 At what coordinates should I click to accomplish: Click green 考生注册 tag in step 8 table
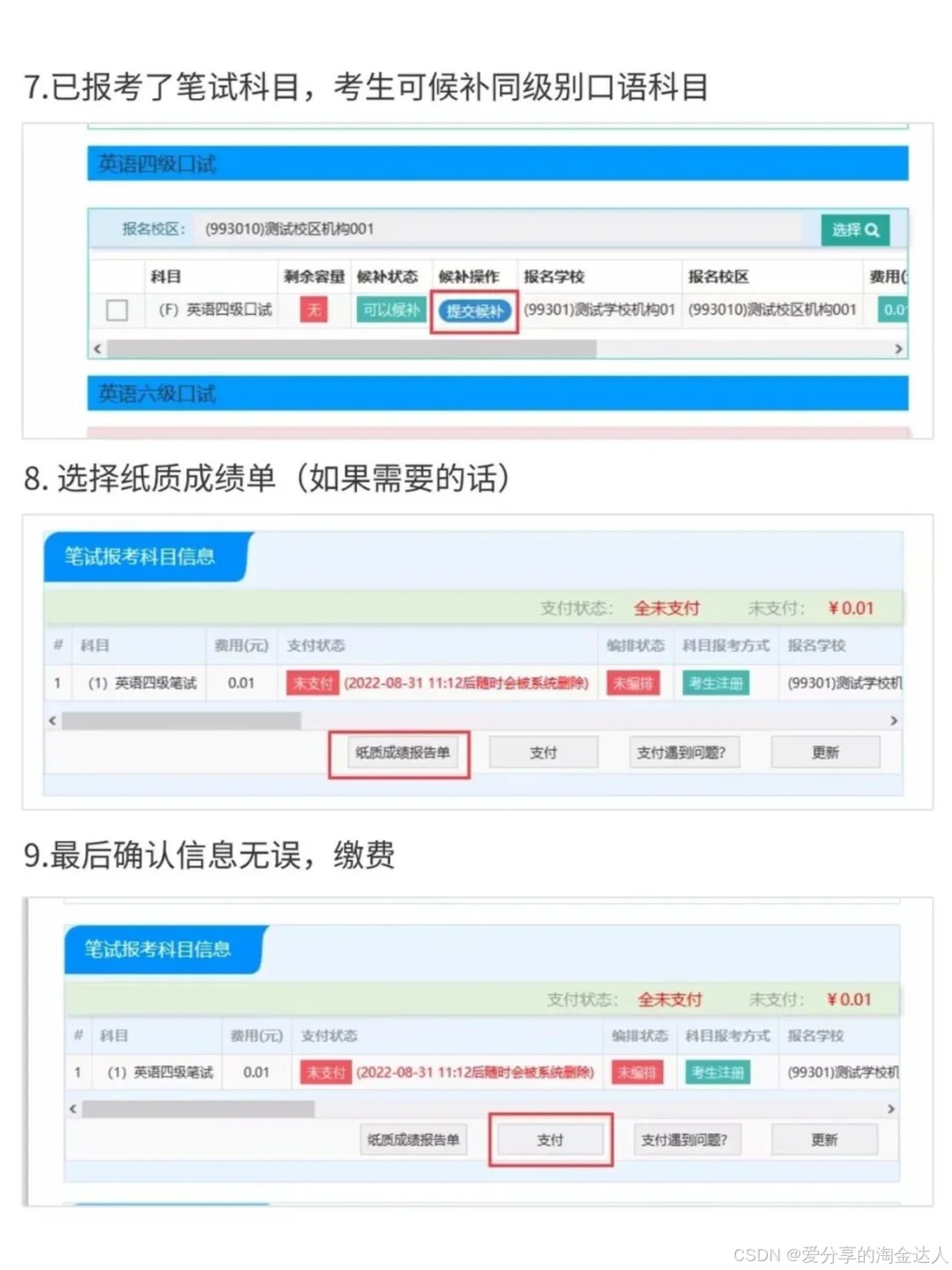[716, 684]
